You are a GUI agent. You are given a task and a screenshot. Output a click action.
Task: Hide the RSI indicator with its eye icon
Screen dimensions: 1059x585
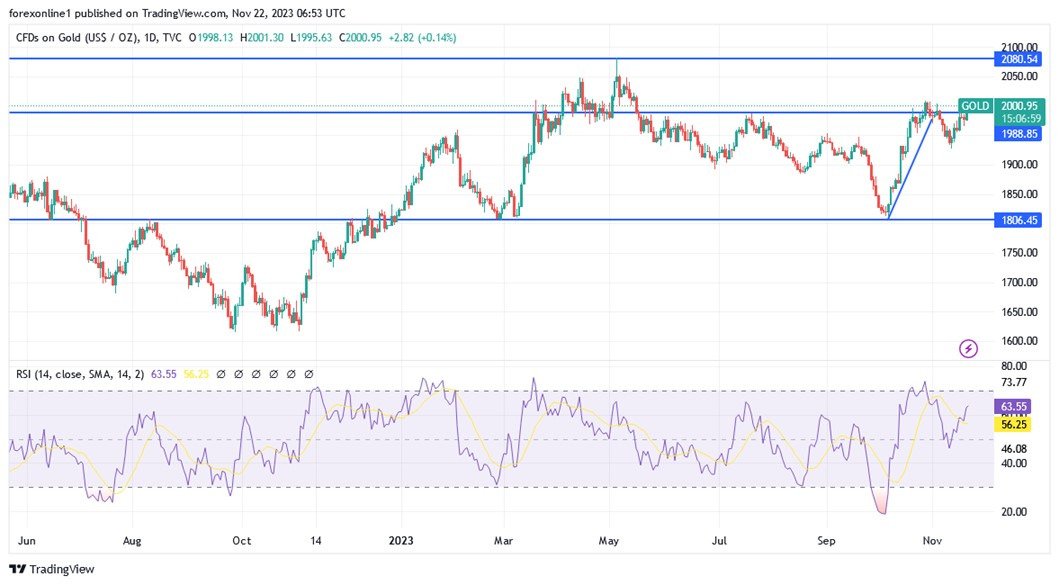point(222,373)
